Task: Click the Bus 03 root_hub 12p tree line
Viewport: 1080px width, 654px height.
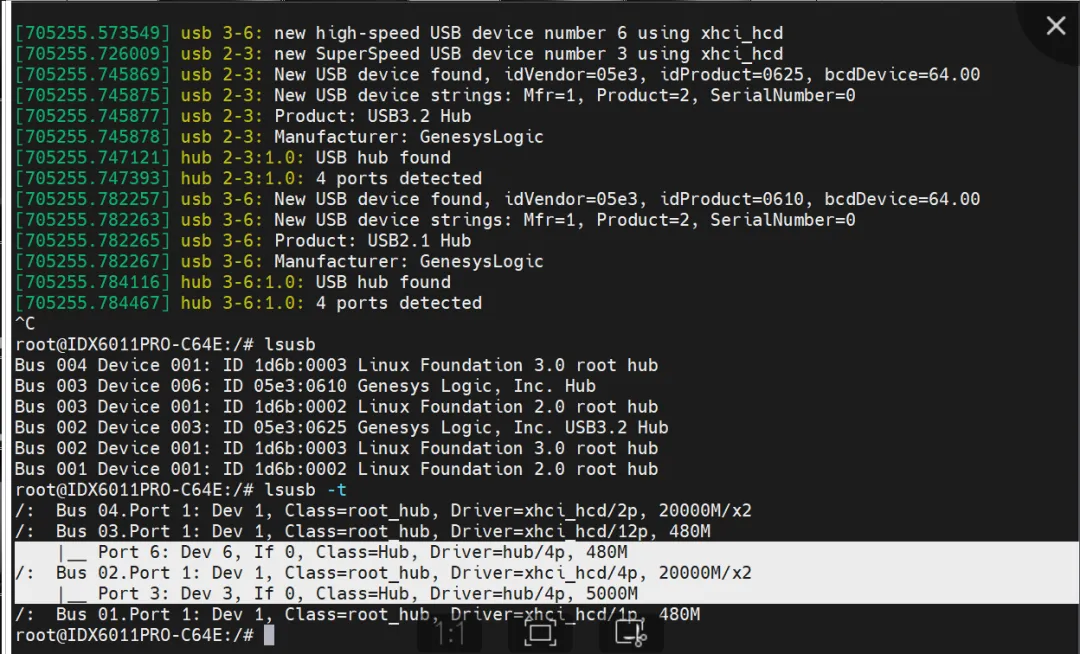Action: coord(363,531)
